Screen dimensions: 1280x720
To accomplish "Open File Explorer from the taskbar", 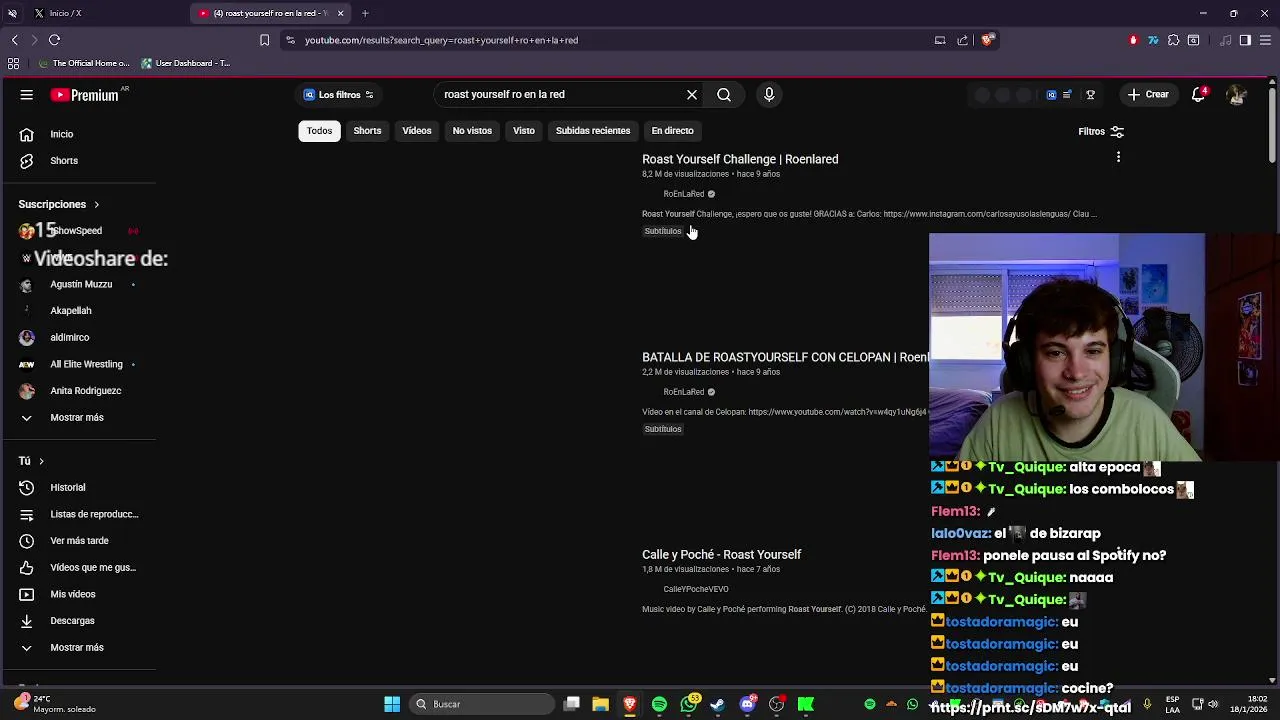I will coord(600,704).
